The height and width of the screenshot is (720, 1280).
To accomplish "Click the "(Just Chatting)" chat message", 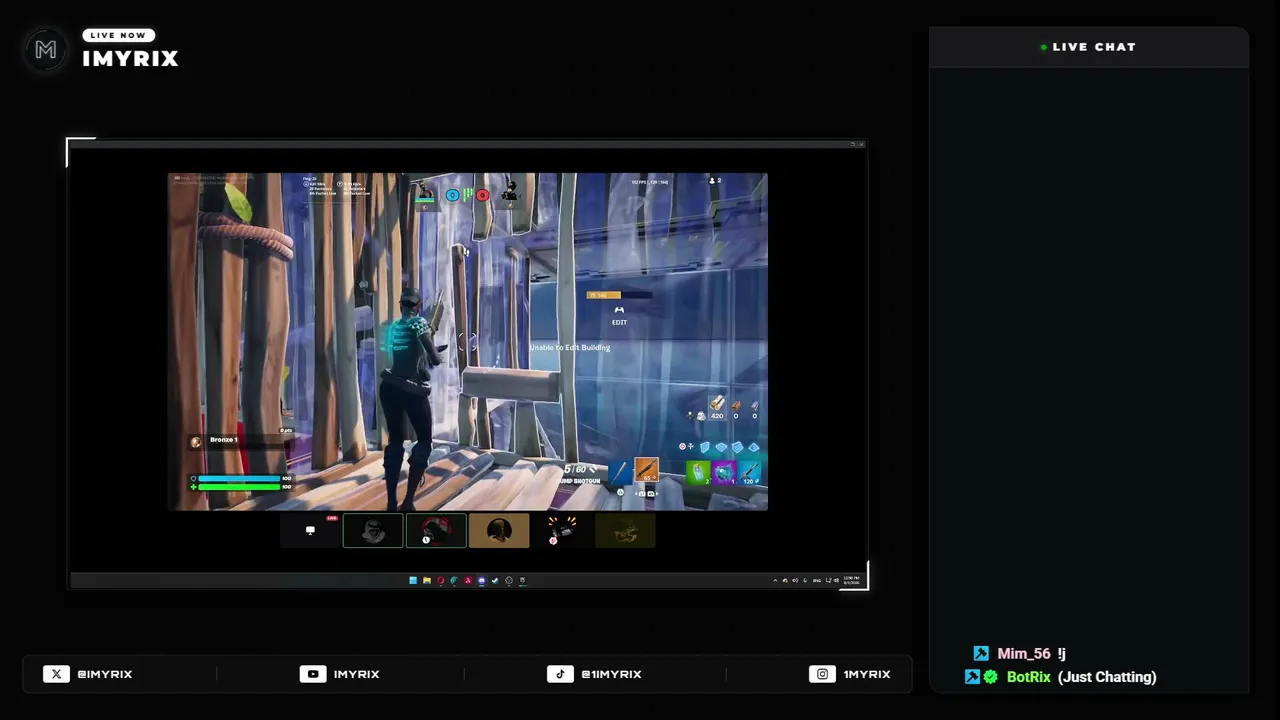I will [1107, 677].
